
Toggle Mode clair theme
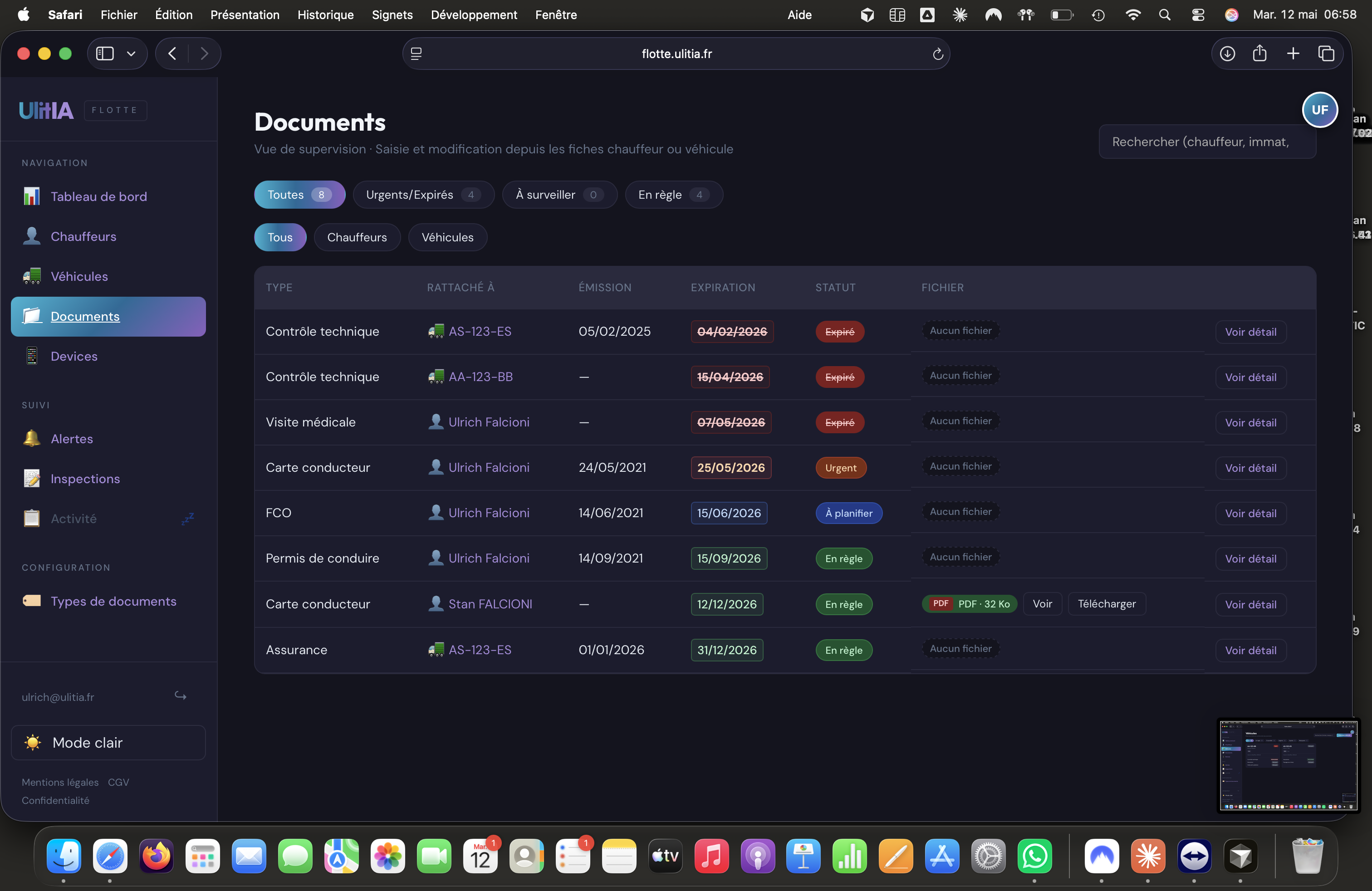click(x=108, y=742)
